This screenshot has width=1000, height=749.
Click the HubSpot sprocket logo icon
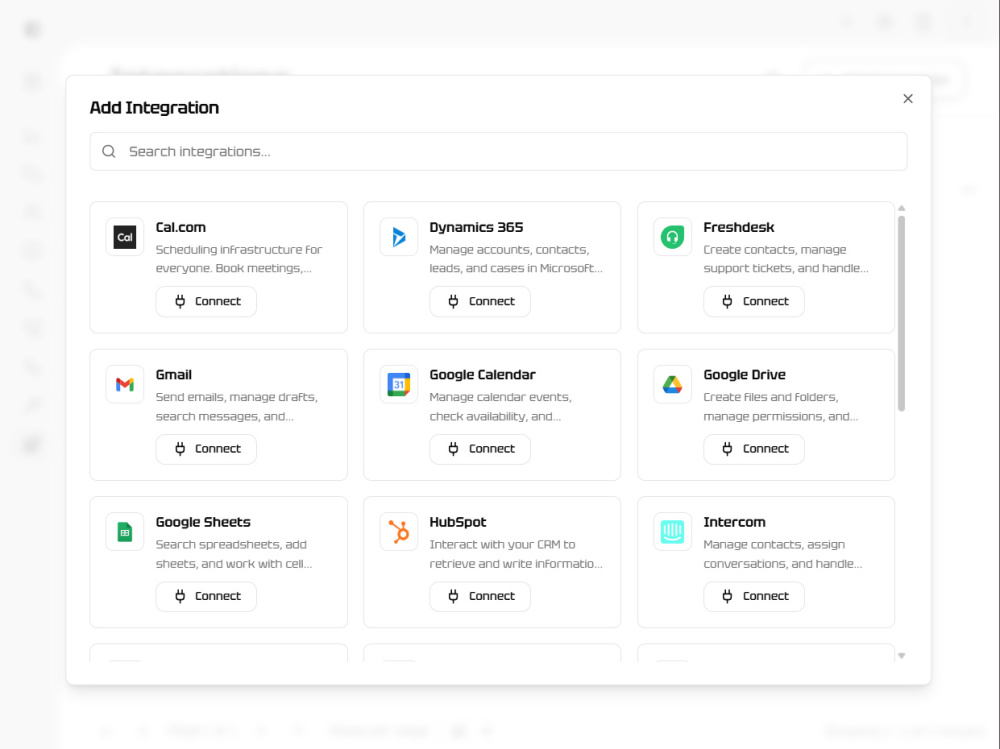(x=399, y=531)
